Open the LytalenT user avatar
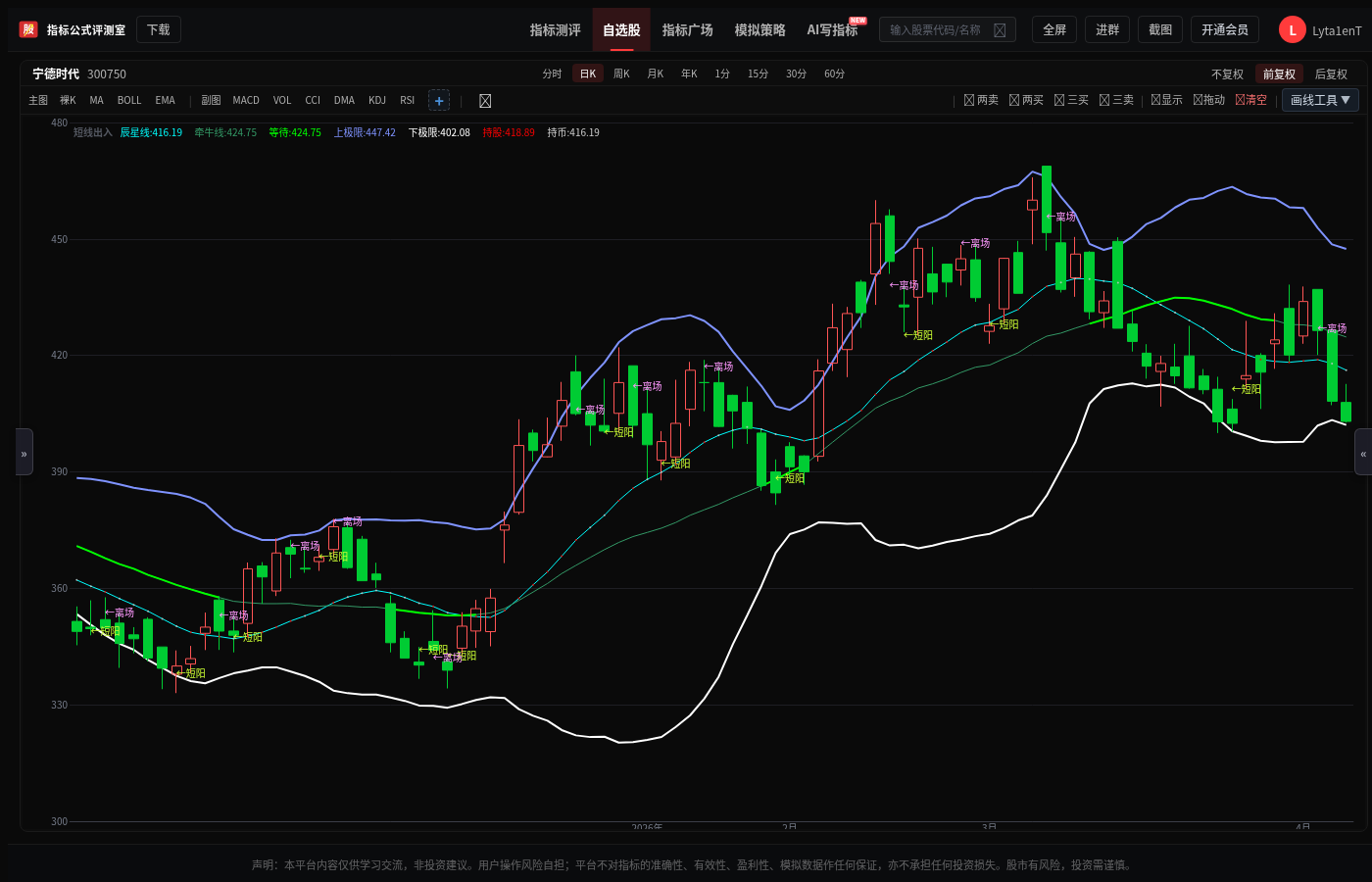The width and height of the screenshot is (1372, 882). [x=1293, y=30]
